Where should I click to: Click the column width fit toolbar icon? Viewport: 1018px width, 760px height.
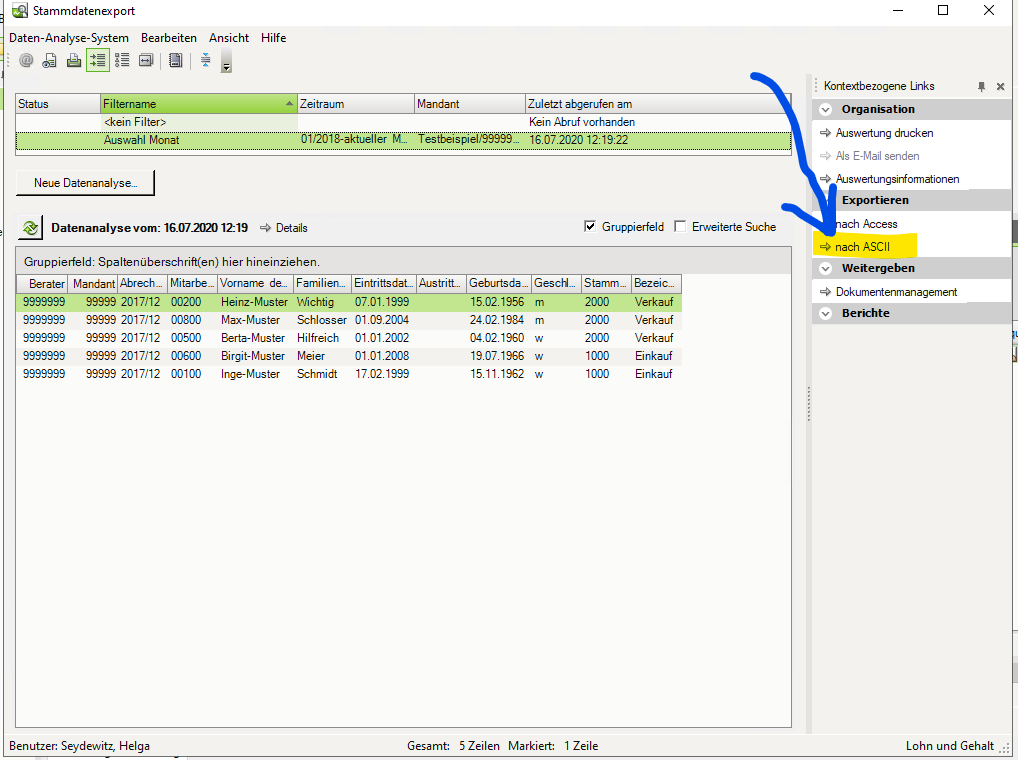point(146,60)
